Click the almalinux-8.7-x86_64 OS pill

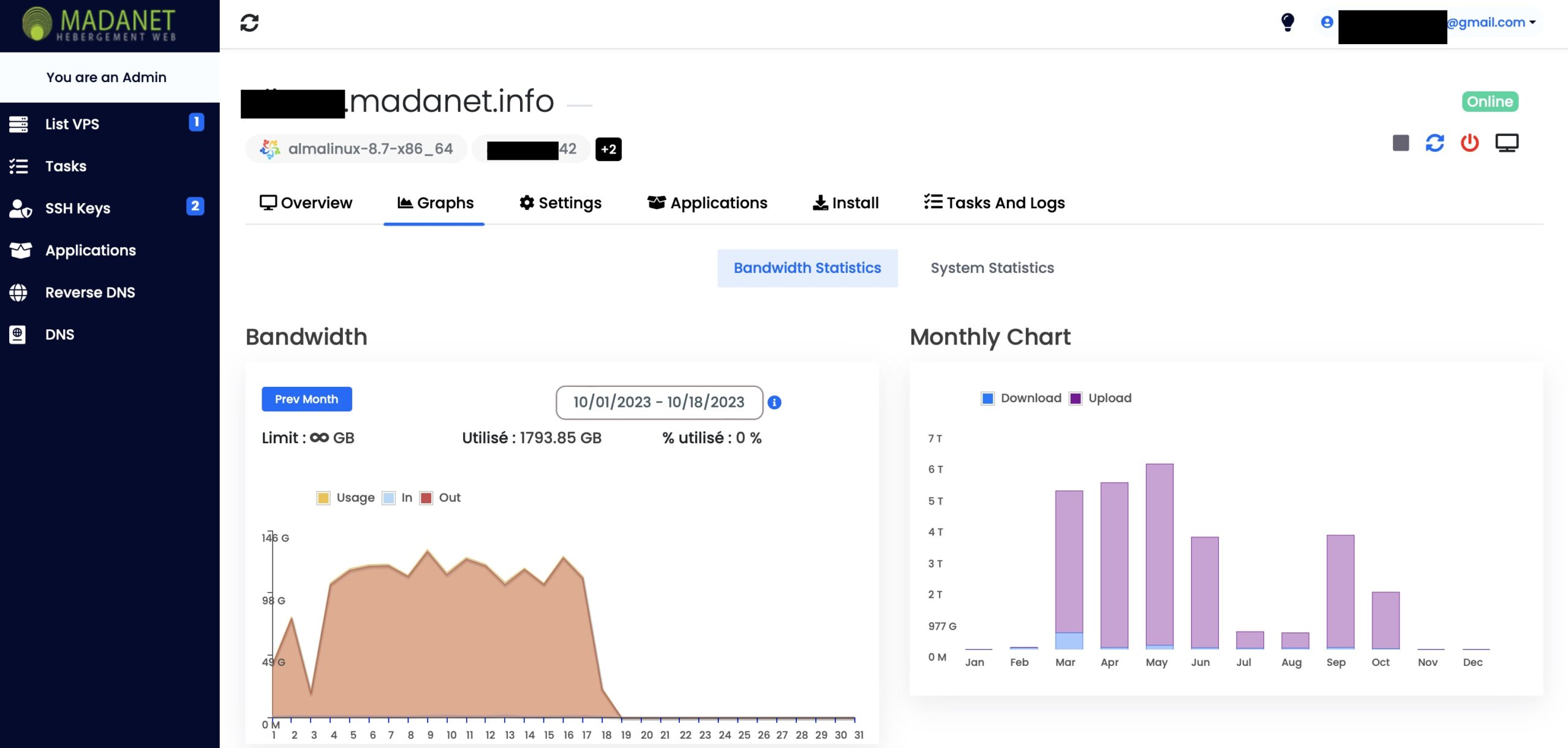[356, 149]
